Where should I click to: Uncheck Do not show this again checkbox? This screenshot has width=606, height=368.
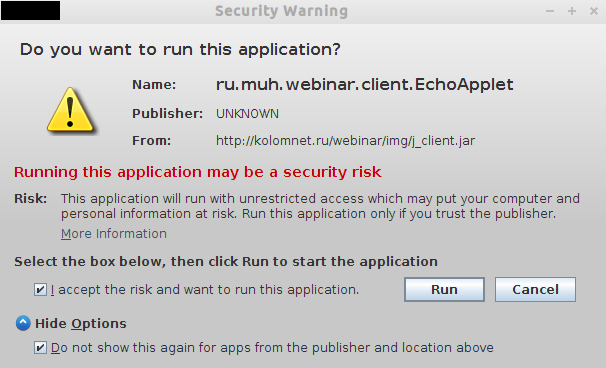[40, 348]
